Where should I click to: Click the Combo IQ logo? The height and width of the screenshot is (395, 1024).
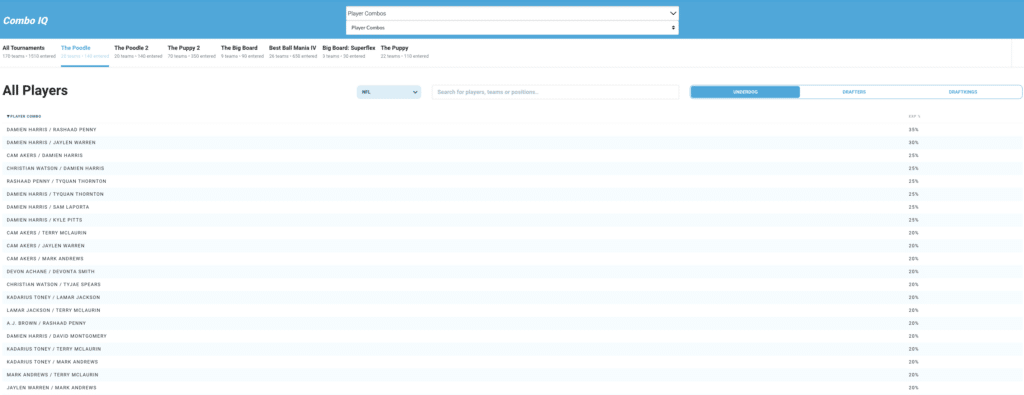tap(25, 20)
